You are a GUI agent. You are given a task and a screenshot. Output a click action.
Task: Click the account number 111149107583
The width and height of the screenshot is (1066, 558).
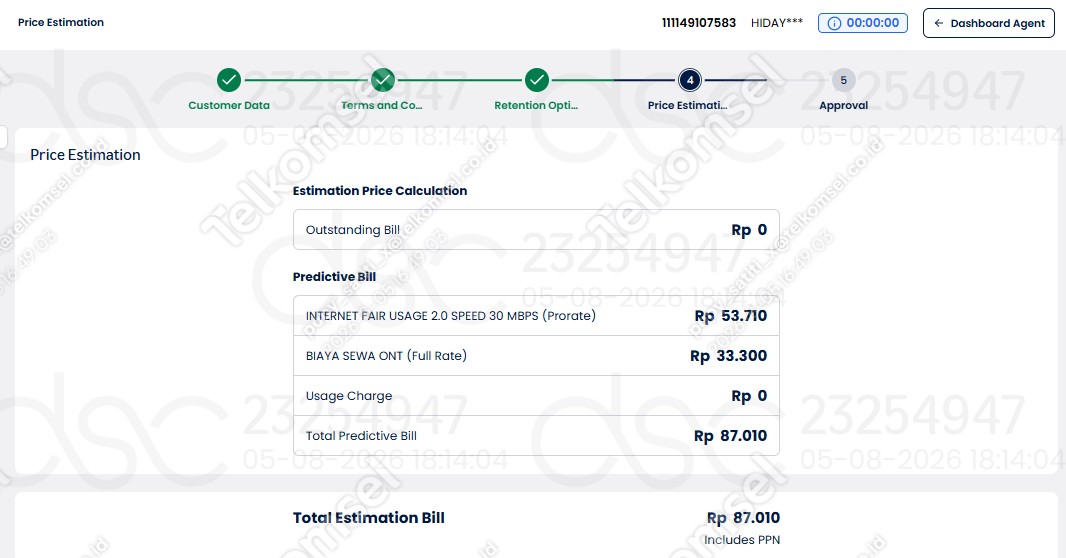coord(699,23)
